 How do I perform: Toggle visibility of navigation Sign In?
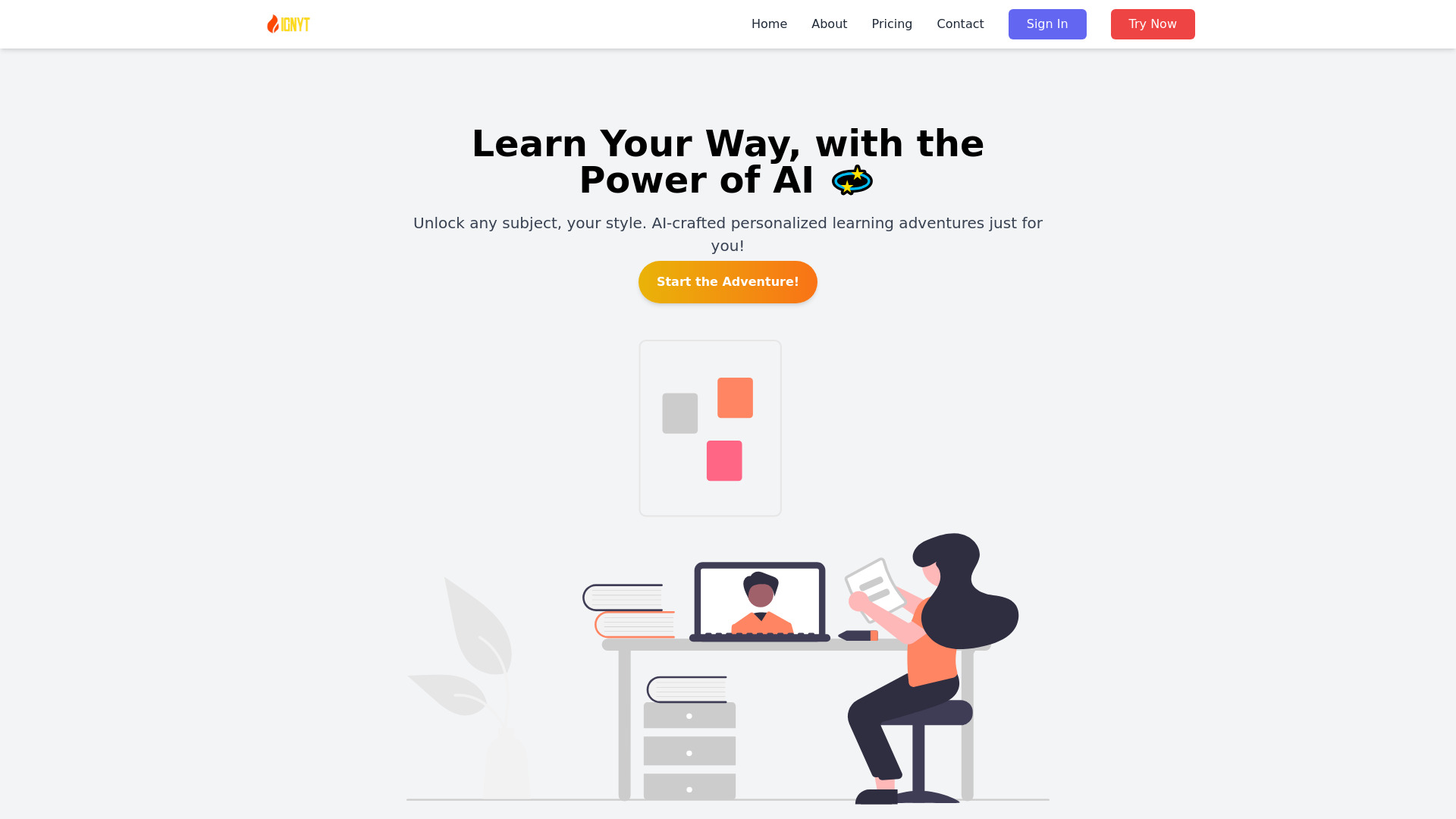tap(1047, 24)
